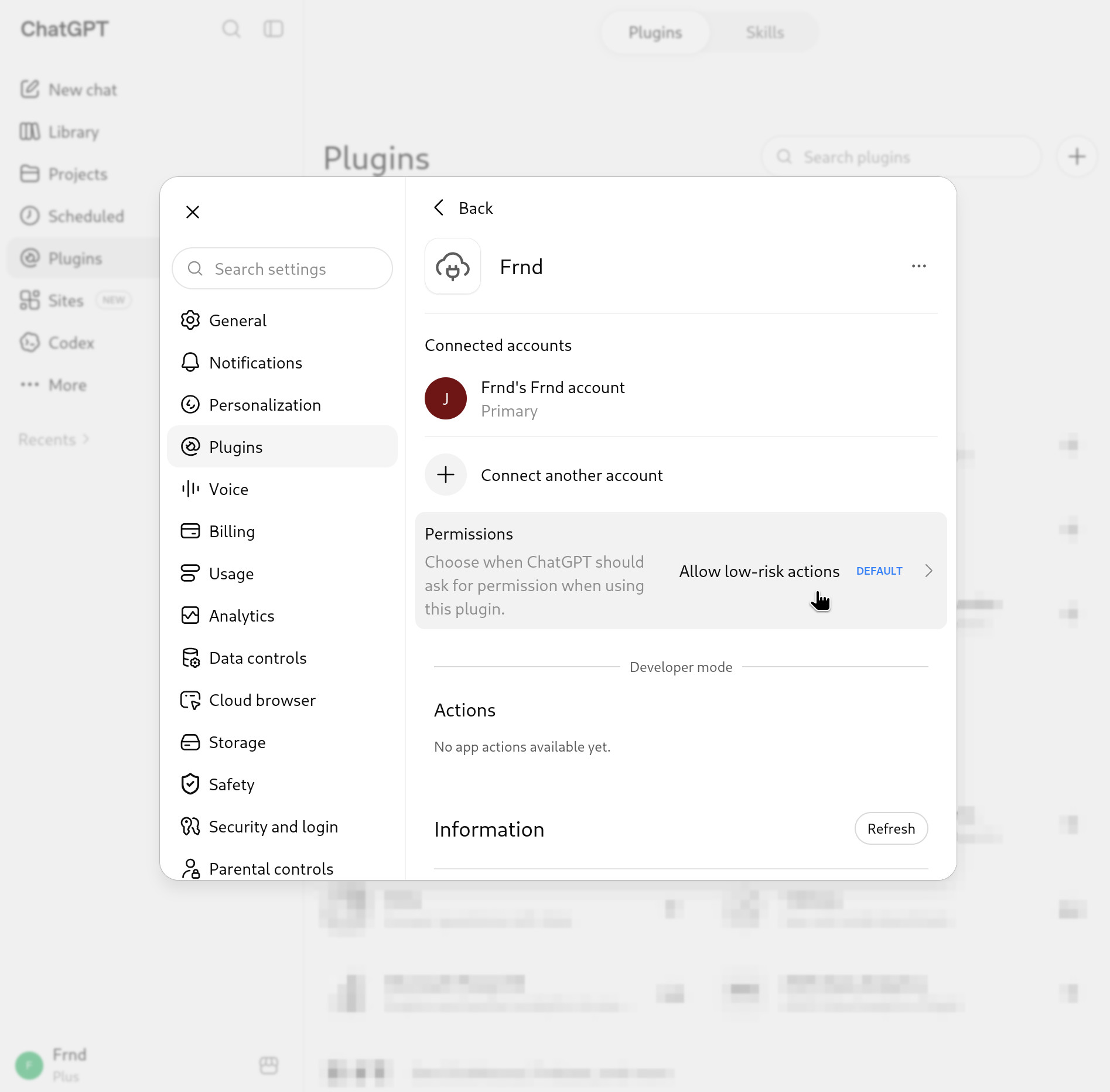
Task: Switch to the Skills tab at top
Action: click(764, 32)
